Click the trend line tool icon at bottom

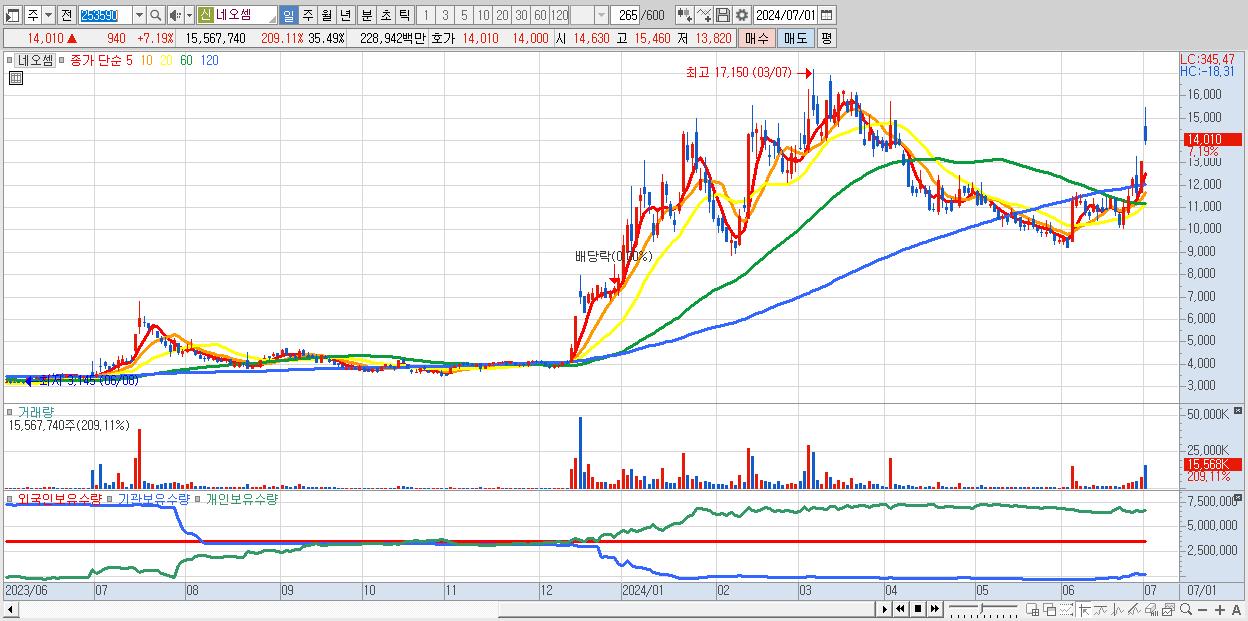tap(1101, 609)
